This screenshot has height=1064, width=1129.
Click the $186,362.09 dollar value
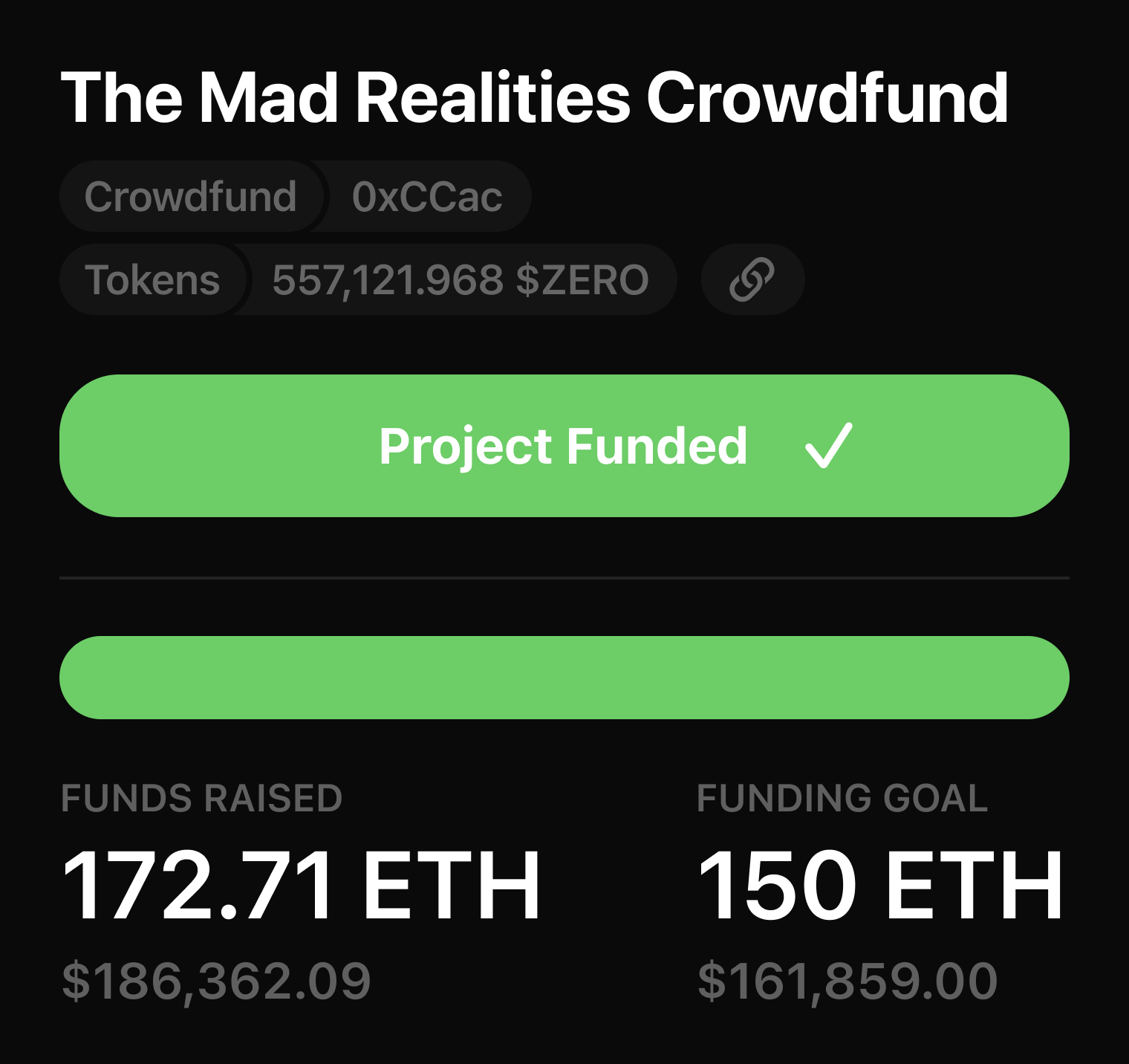click(x=216, y=981)
